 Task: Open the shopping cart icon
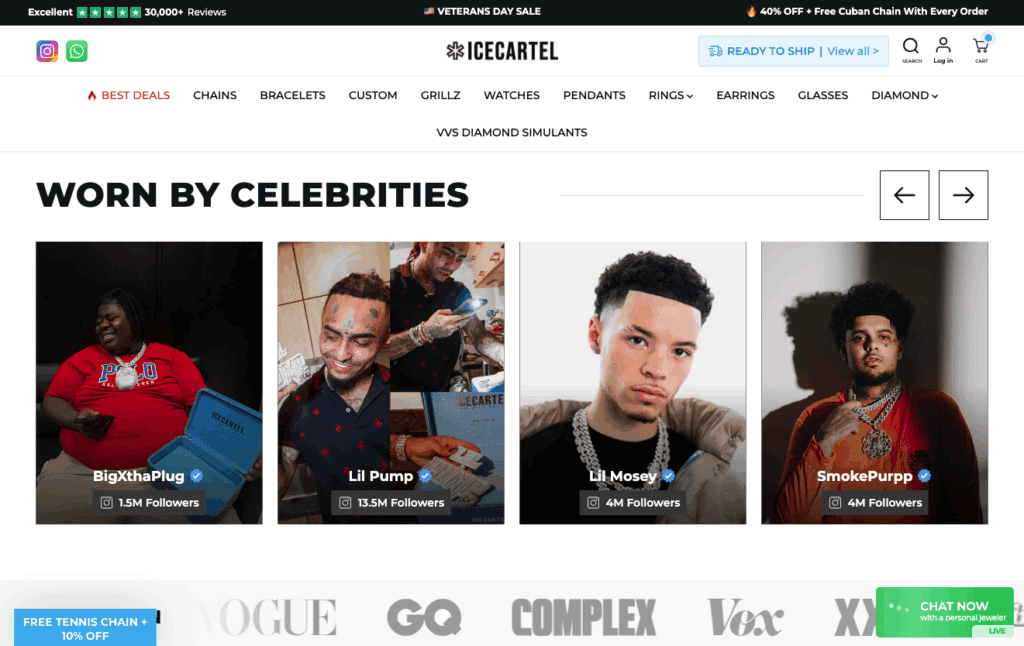coord(981,49)
